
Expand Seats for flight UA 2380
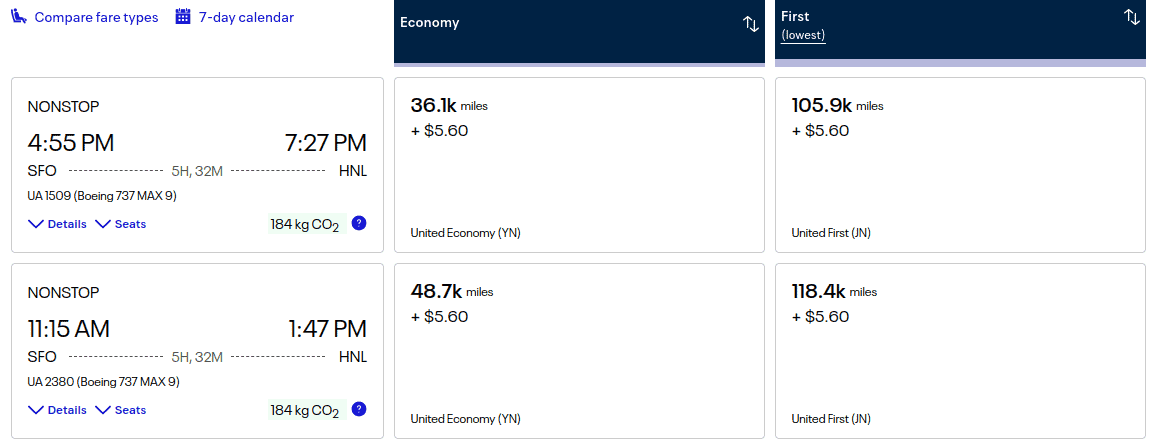(121, 410)
